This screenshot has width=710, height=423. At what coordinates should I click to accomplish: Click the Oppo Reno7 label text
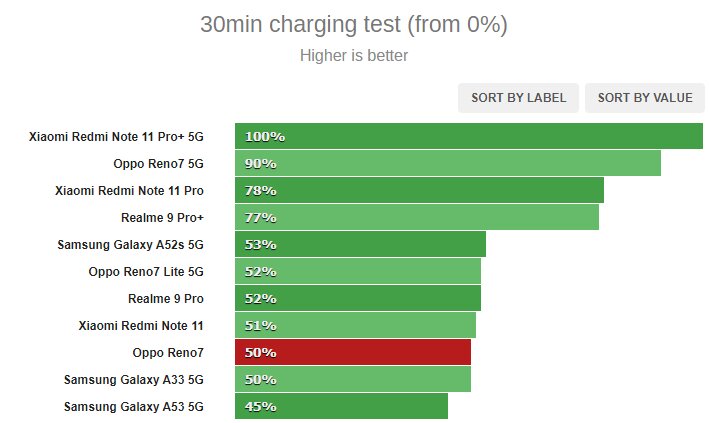[168, 353]
